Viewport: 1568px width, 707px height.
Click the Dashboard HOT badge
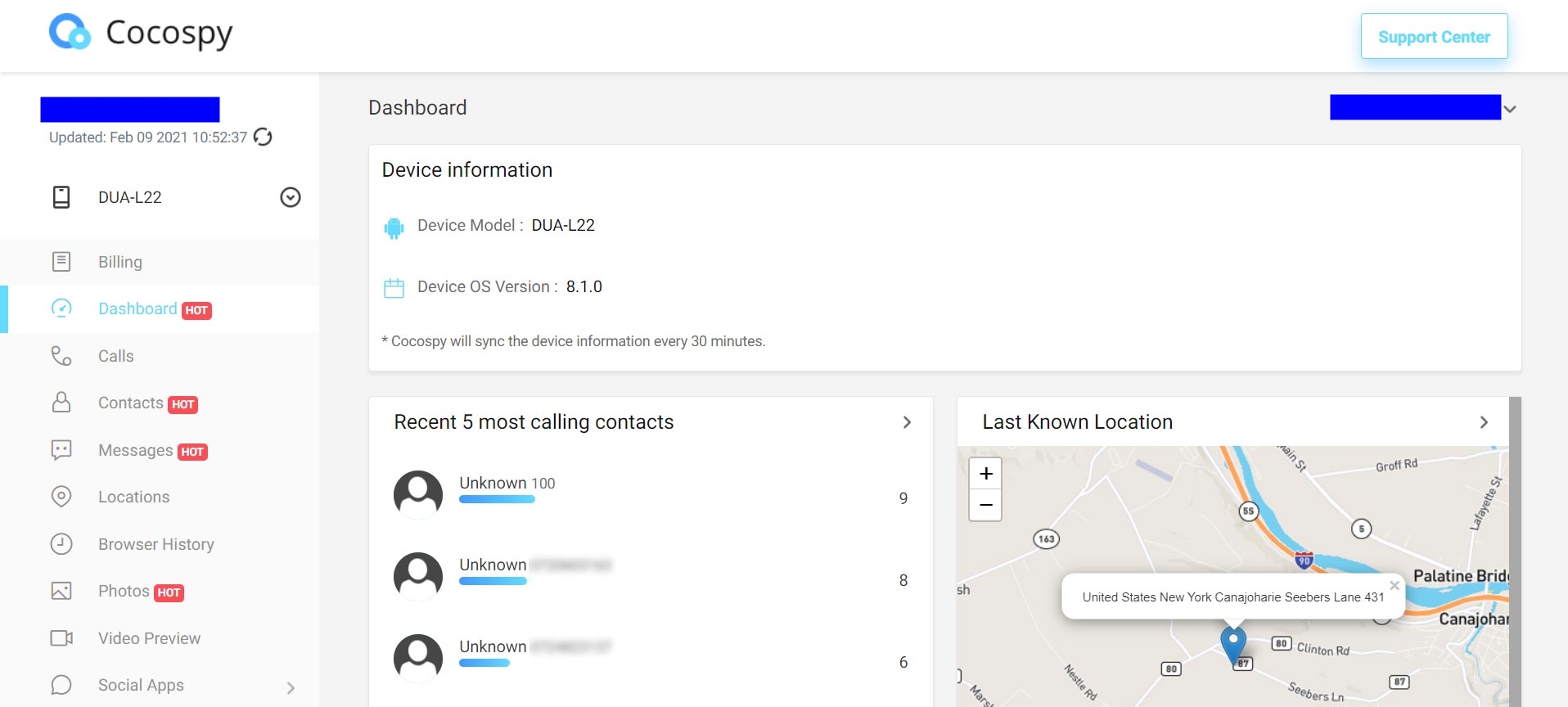tap(196, 310)
